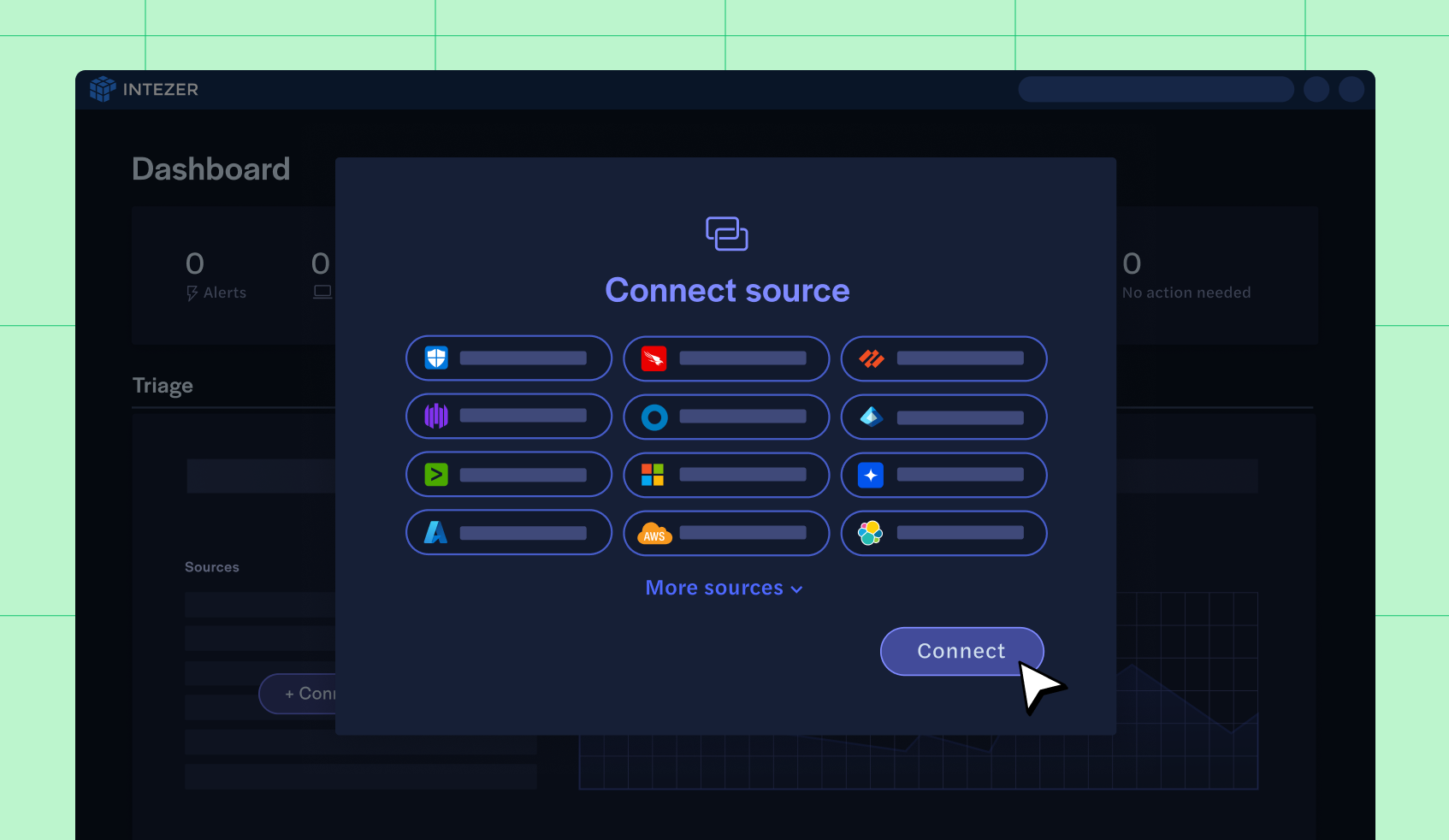
Task: Choose the Microsoft logo source tile
Action: [x=654, y=475]
